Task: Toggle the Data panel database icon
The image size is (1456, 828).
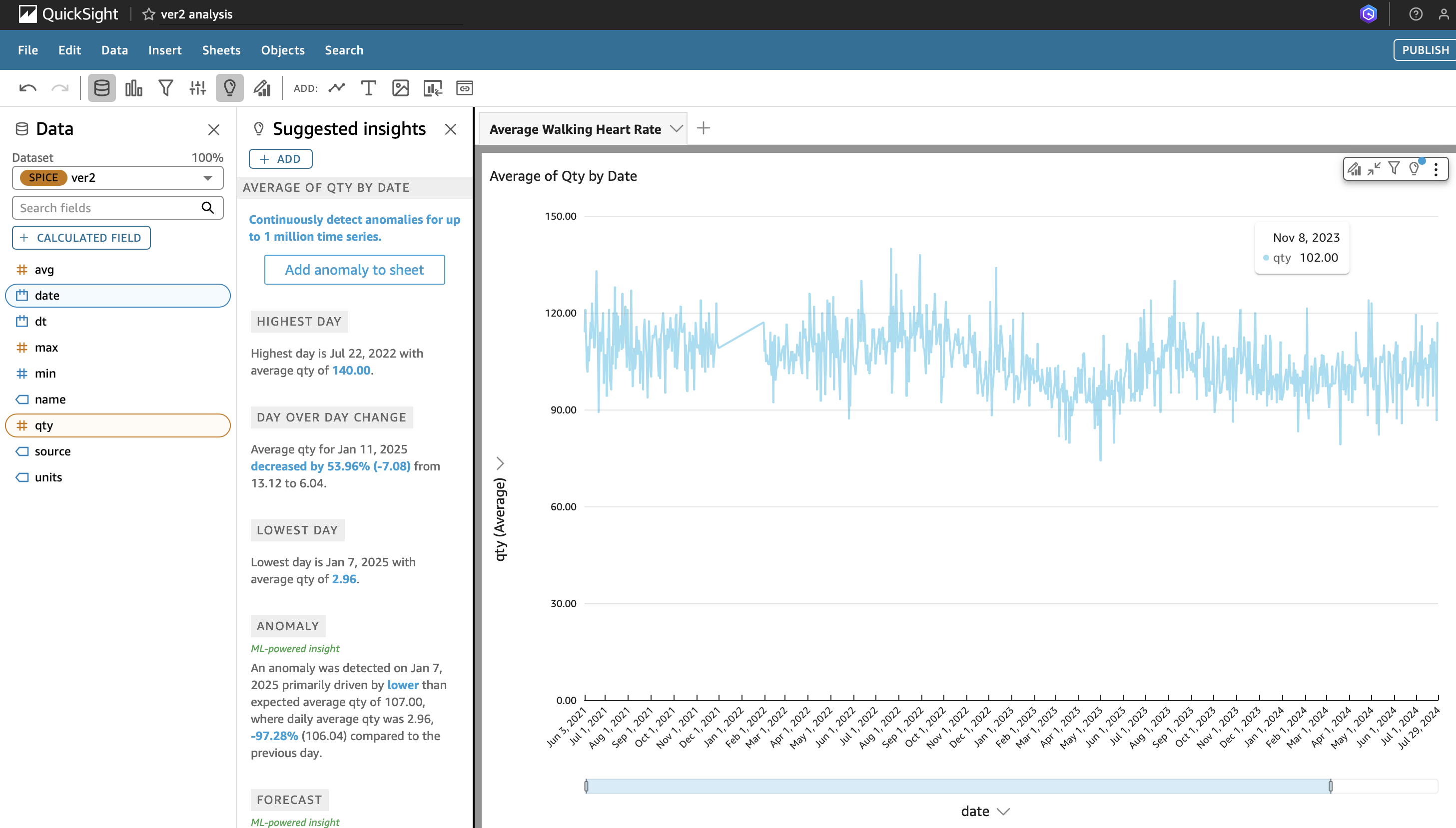Action: click(101, 88)
